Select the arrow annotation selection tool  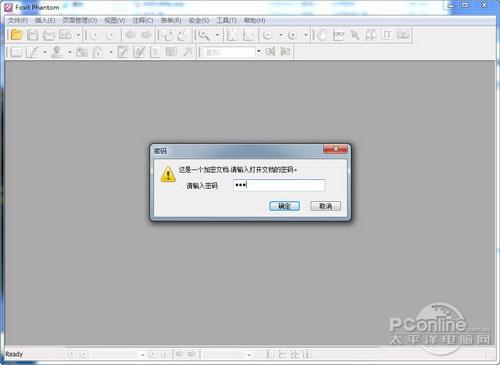tap(355, 35)
